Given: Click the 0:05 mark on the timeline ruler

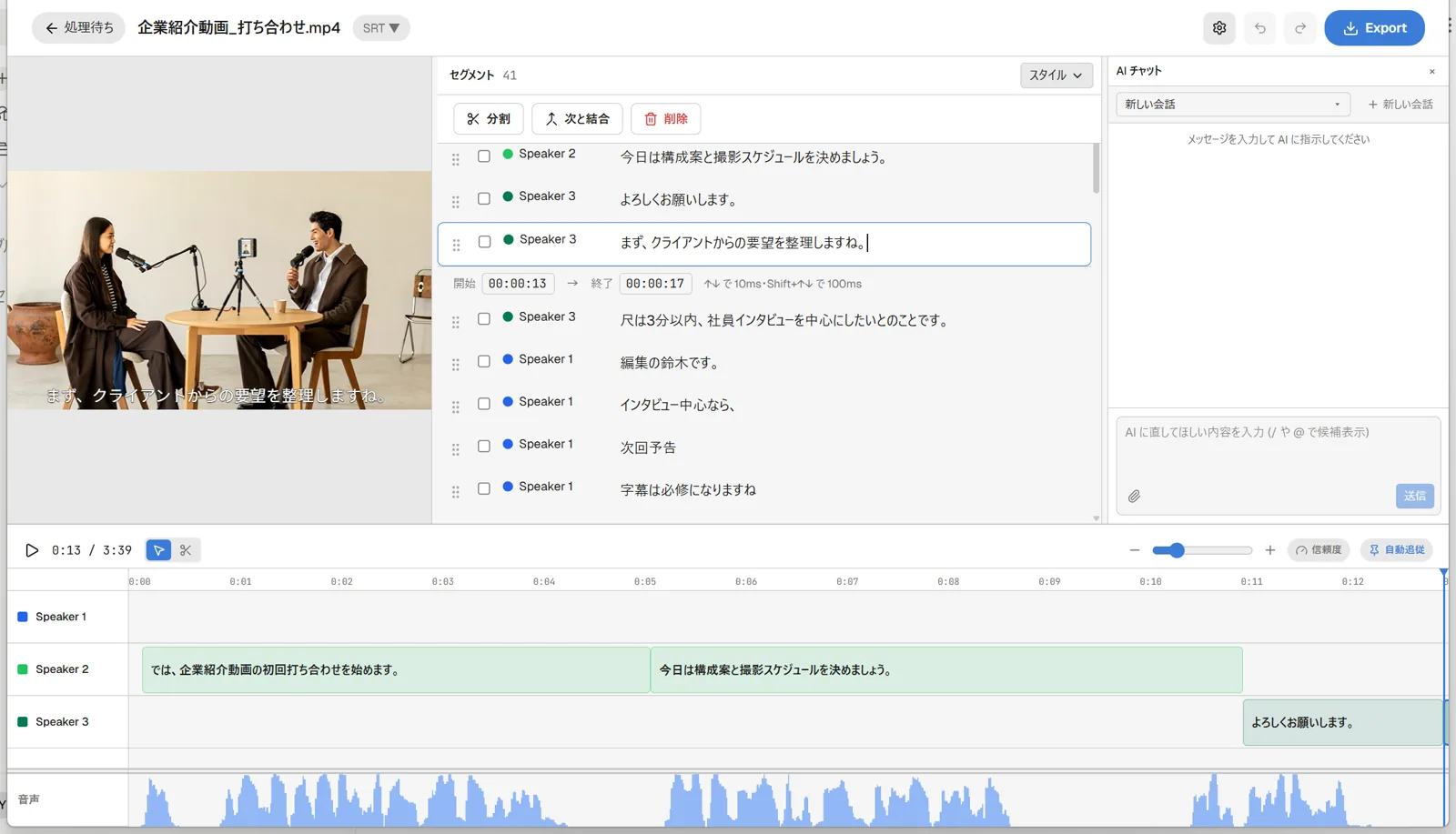Looking at the screenshot, I should point(645,581).
